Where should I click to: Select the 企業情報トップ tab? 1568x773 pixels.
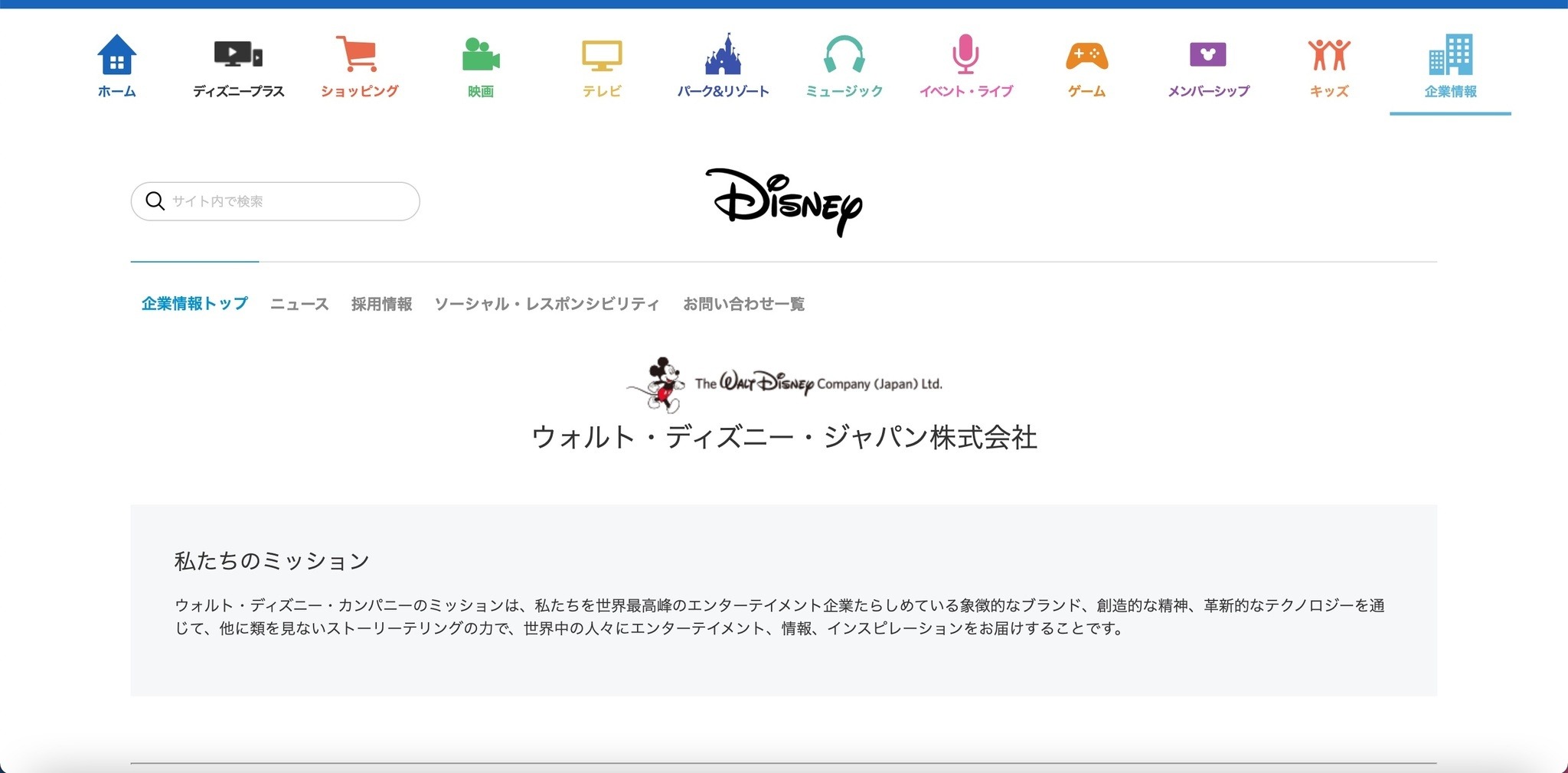[194, 304]
